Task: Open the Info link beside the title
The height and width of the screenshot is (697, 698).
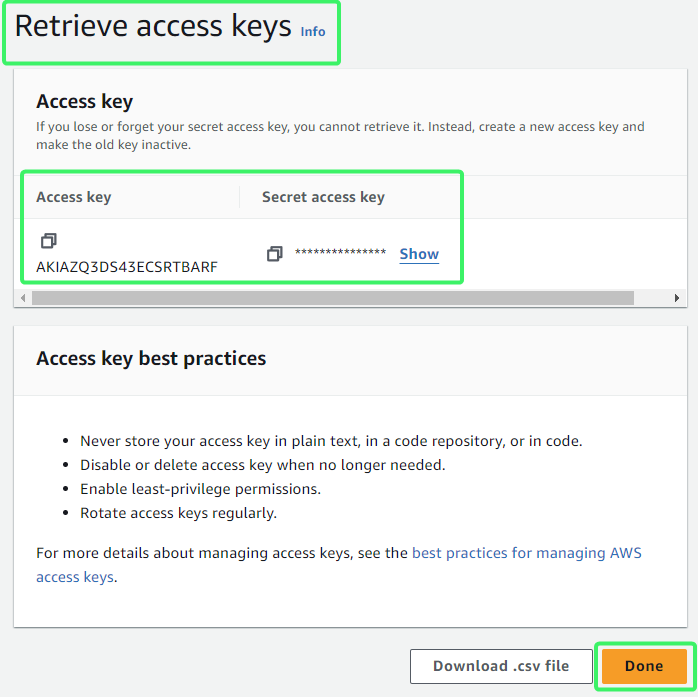Action: click(312, 32)
